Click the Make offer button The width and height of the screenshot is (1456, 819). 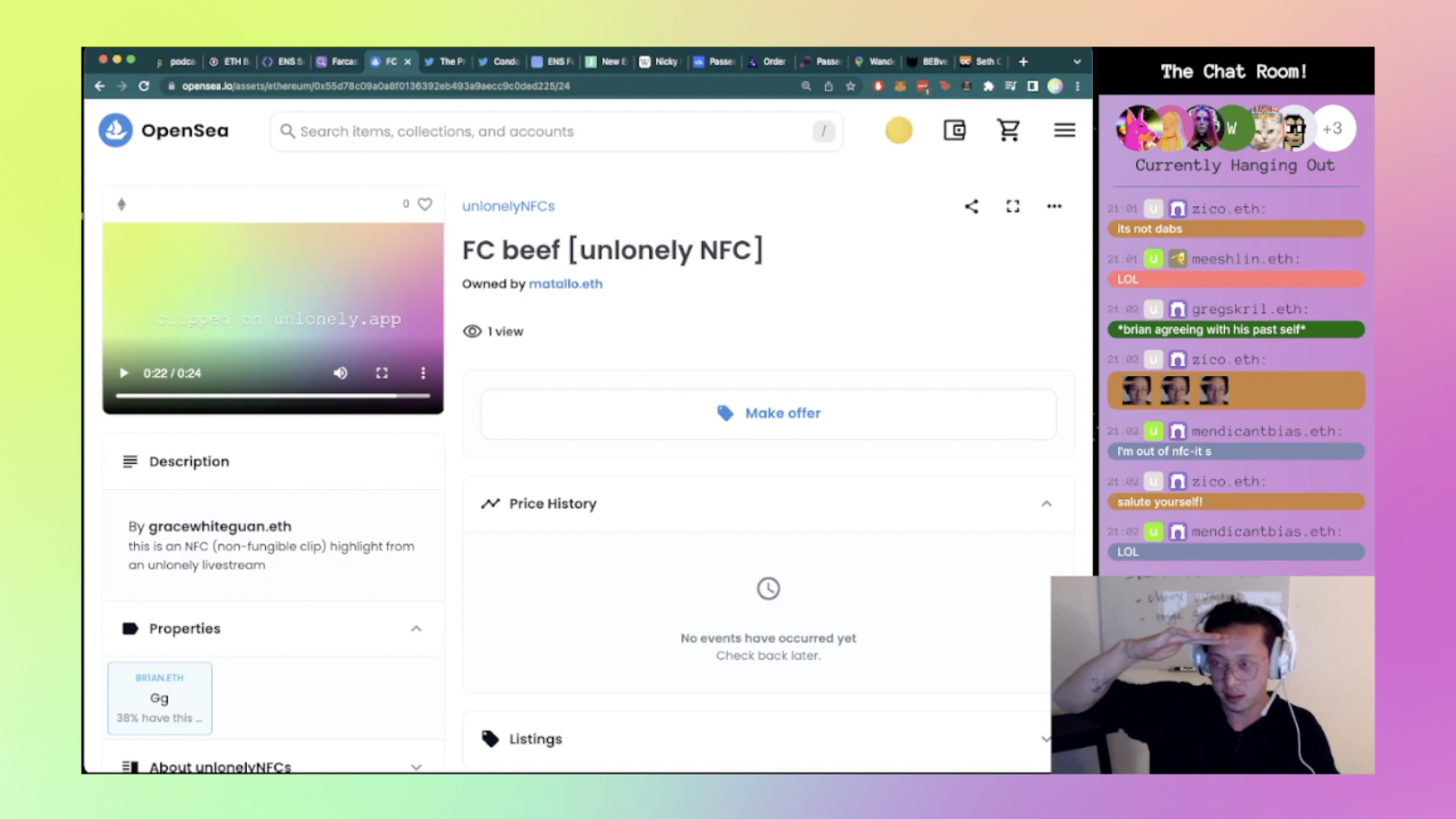(769, 413)
